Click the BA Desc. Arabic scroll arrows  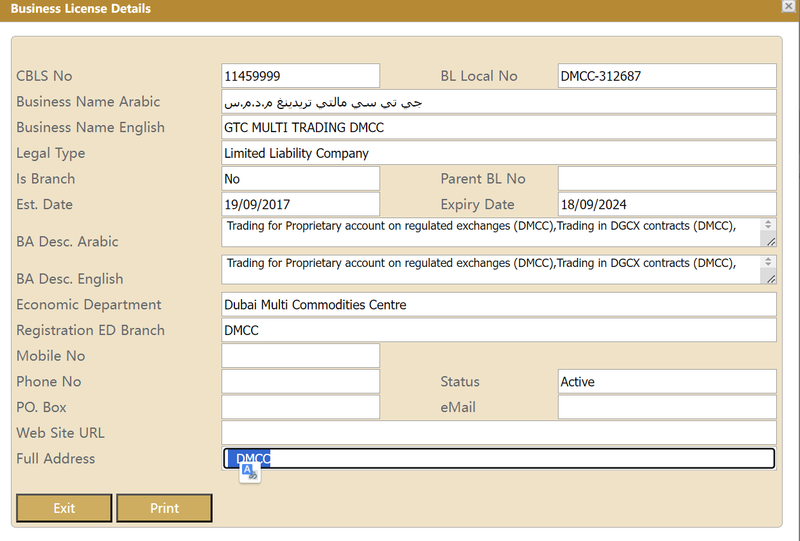pos(768,225)
